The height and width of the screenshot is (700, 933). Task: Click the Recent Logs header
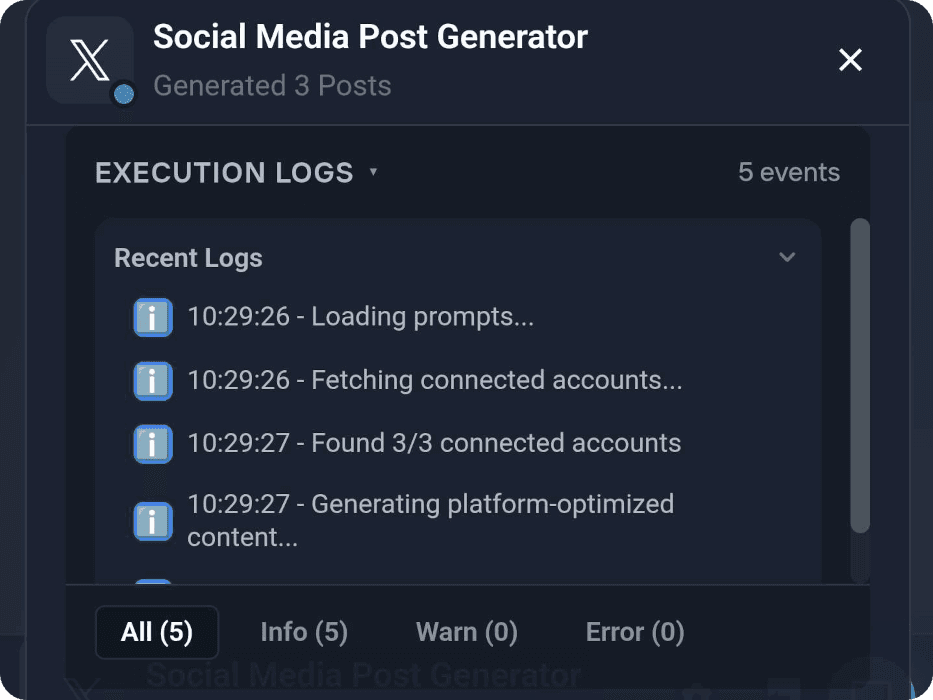click(x=188, y=257)
